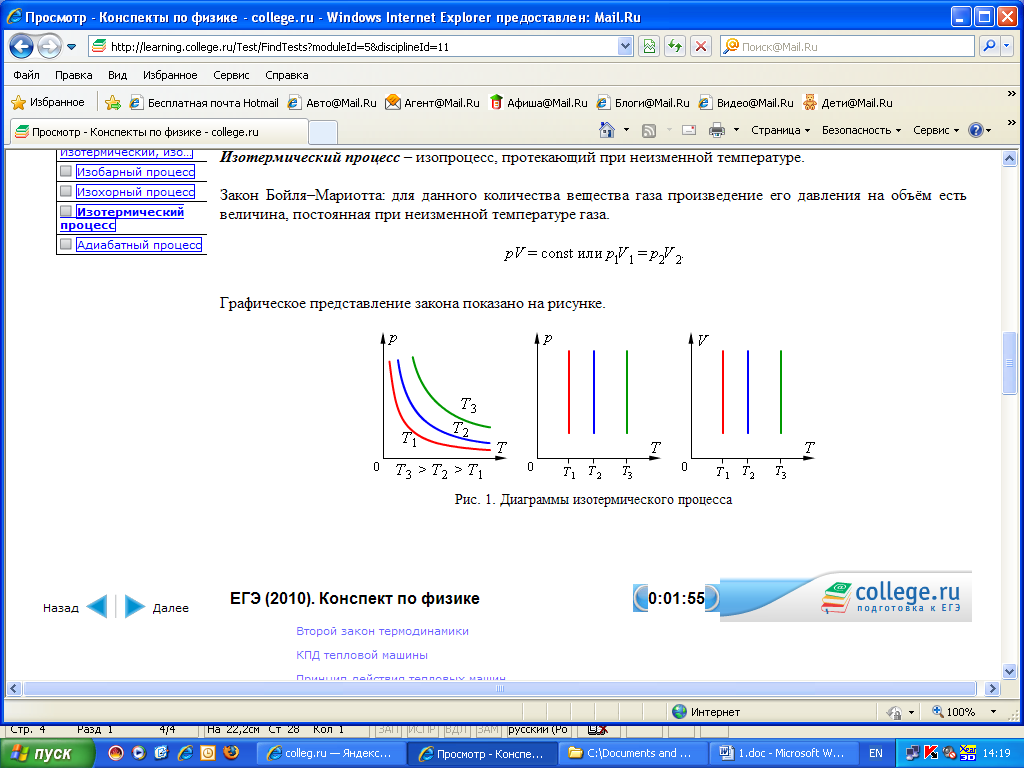The height and width of the screenshot is (768, 1024).
Task: Click the Назад blue left arrow
Action: click(x=97, y=607)
